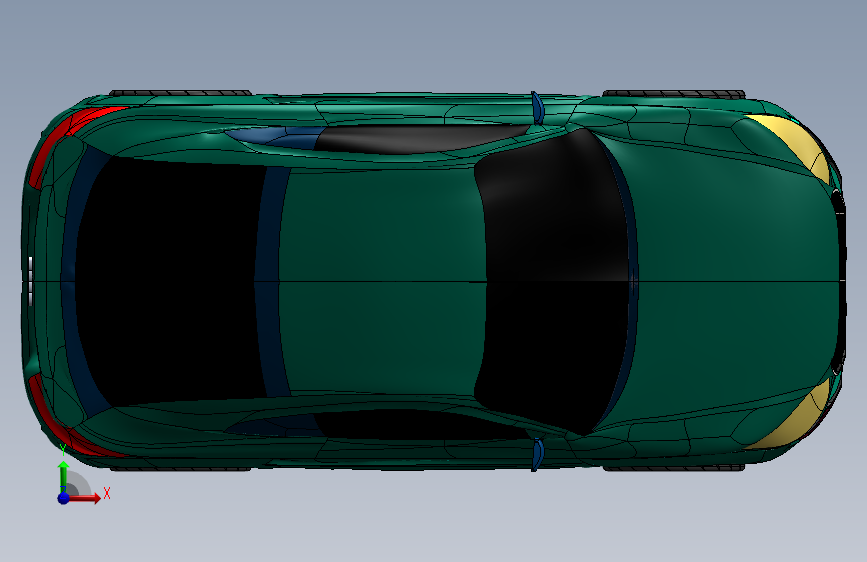
Task: Click the red X axis arrow of the triad
Action: [83, 498]
